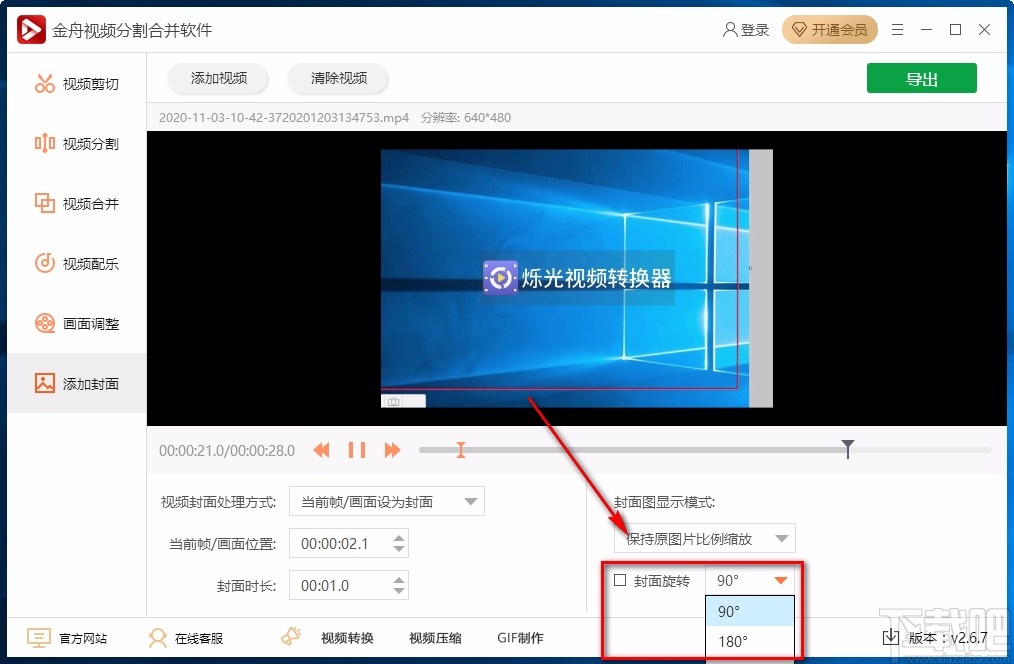Click the orange timeline start marker

tap(460, 450)
